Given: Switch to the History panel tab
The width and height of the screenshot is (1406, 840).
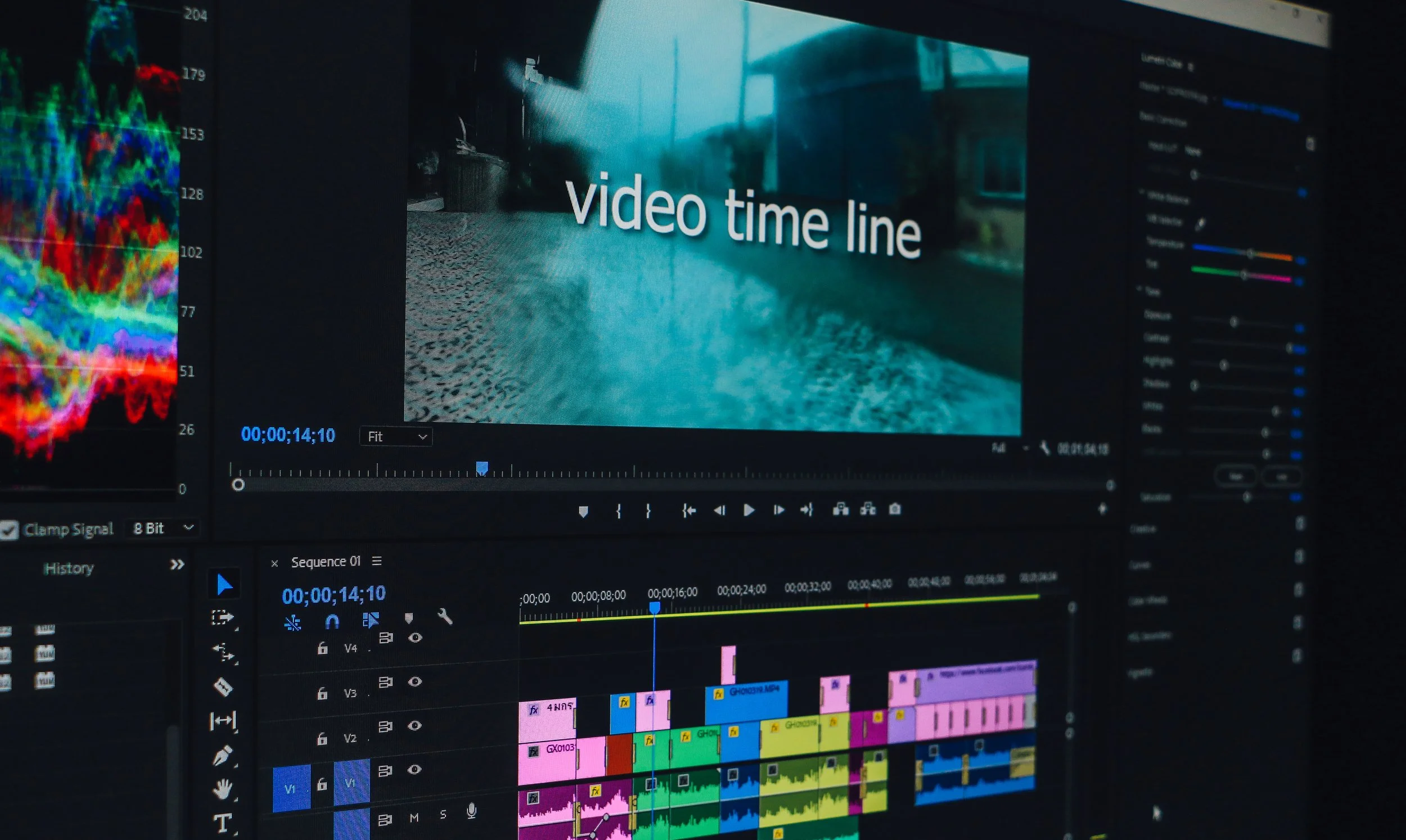Looking at the screenshot, I should pyautogui.click(x=69, y=568).
